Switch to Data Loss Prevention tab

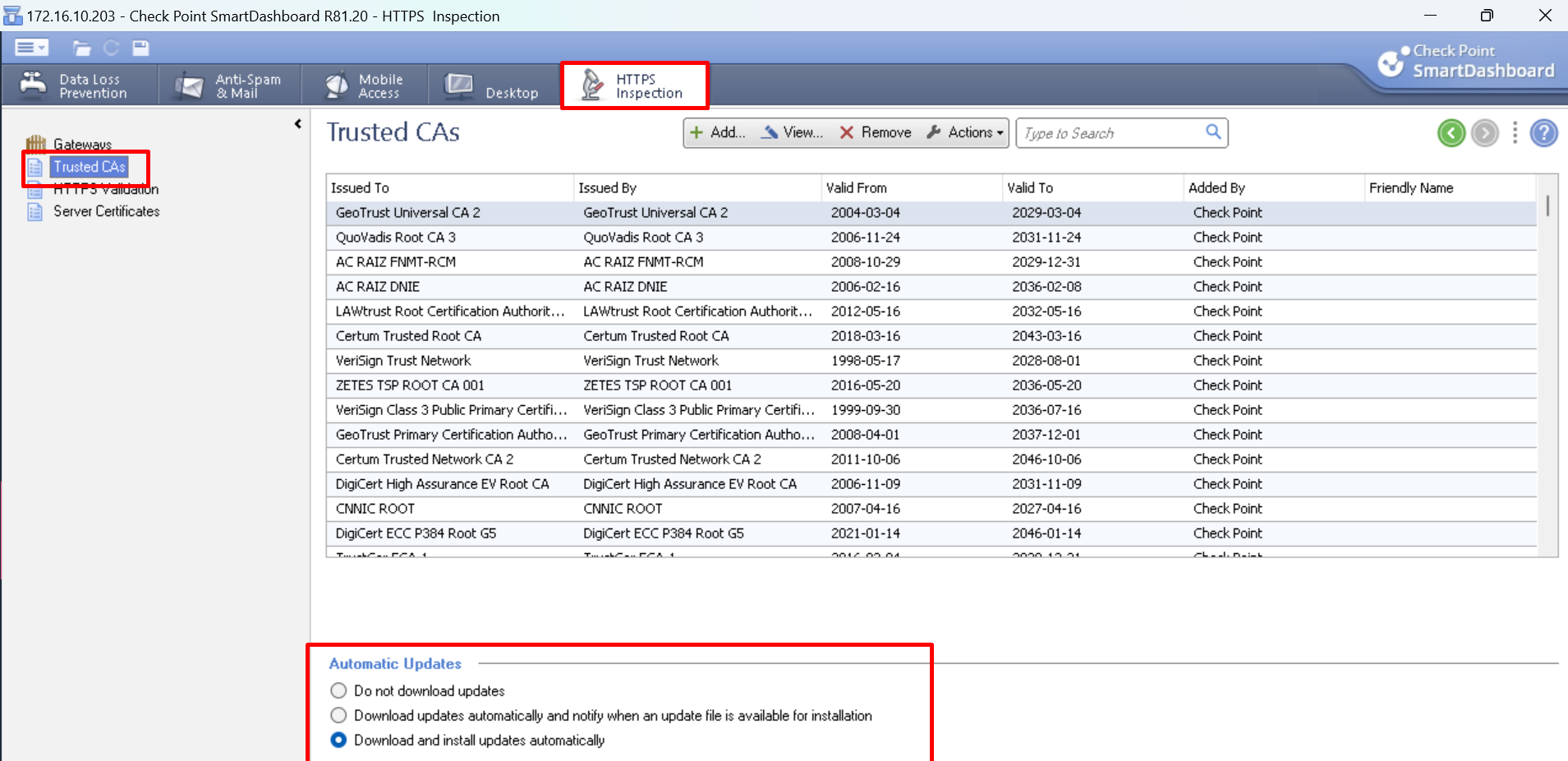point(80,85)
